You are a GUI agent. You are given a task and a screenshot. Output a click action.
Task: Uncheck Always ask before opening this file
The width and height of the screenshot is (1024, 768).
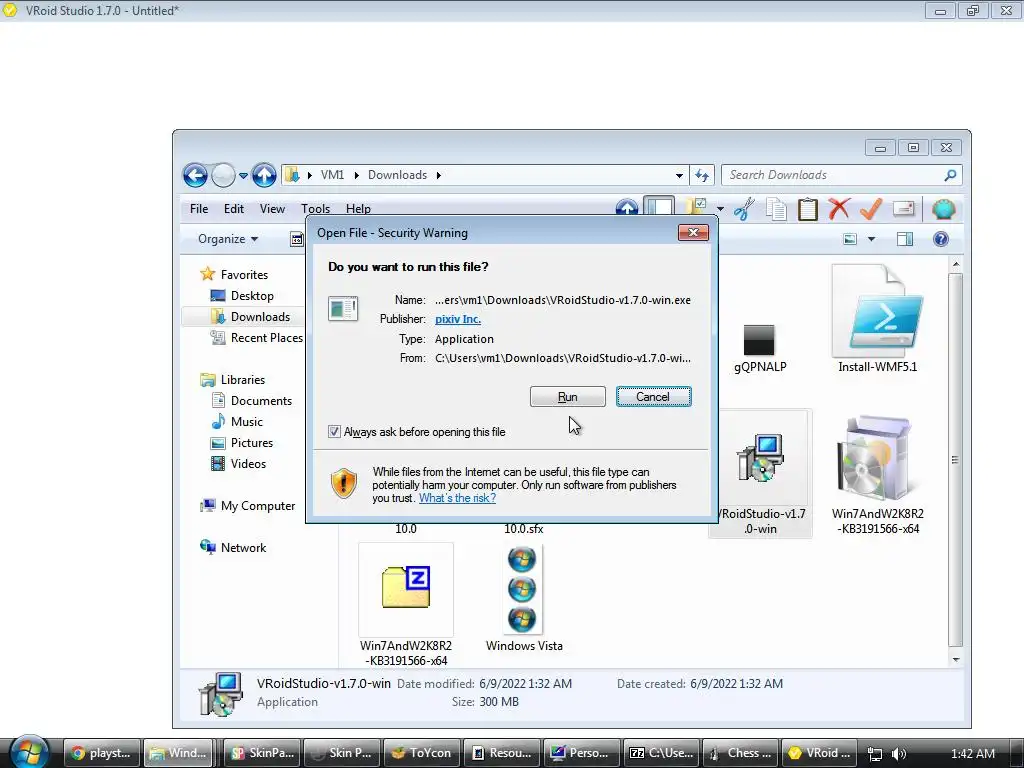tap(334, 432)
